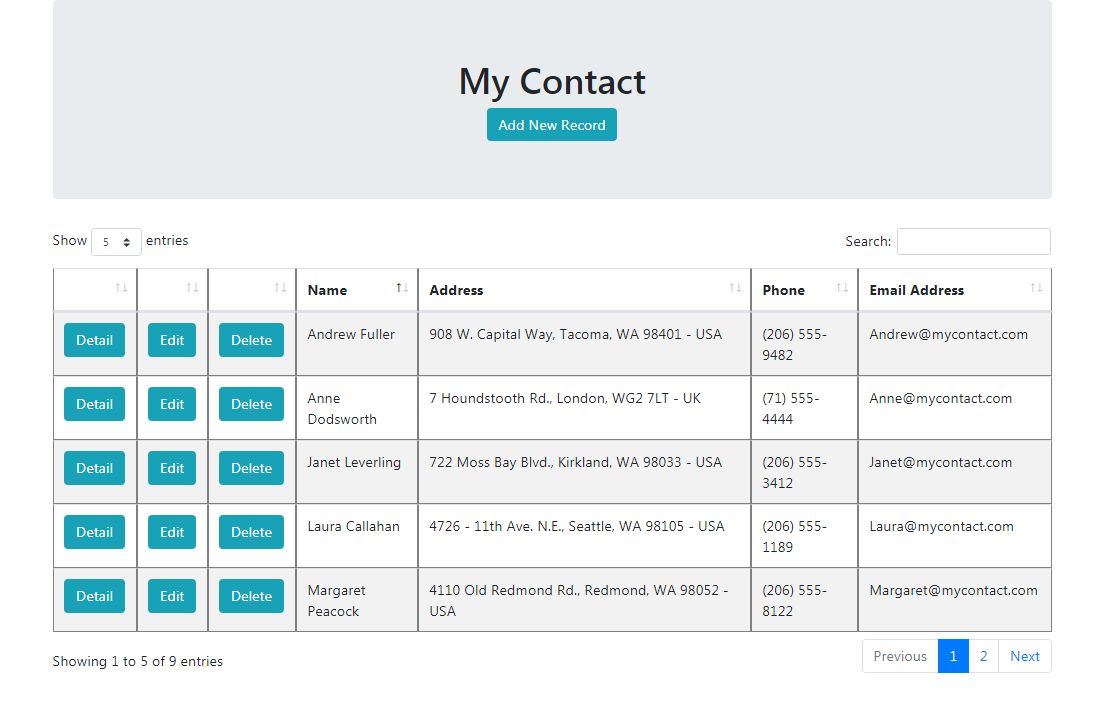Sort by the Name column header
Image resolution: width=1104 pixels, height=703 pixels.
pos(357,290)
